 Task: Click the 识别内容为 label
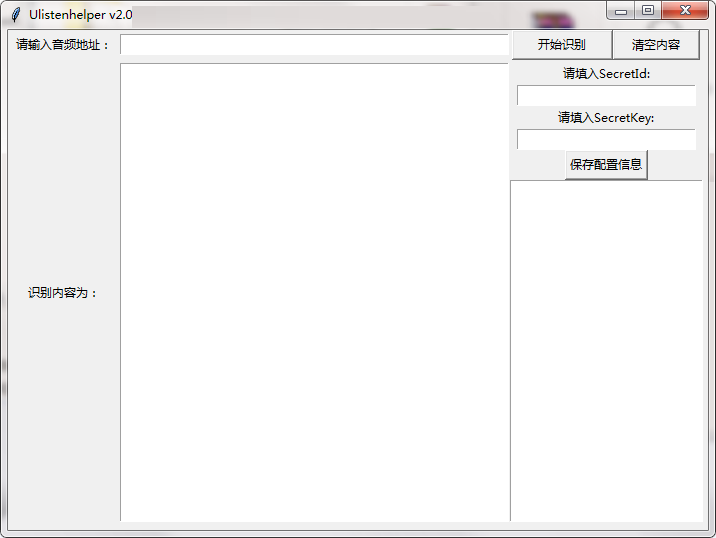pyautogui.click(x=63, y=293)
